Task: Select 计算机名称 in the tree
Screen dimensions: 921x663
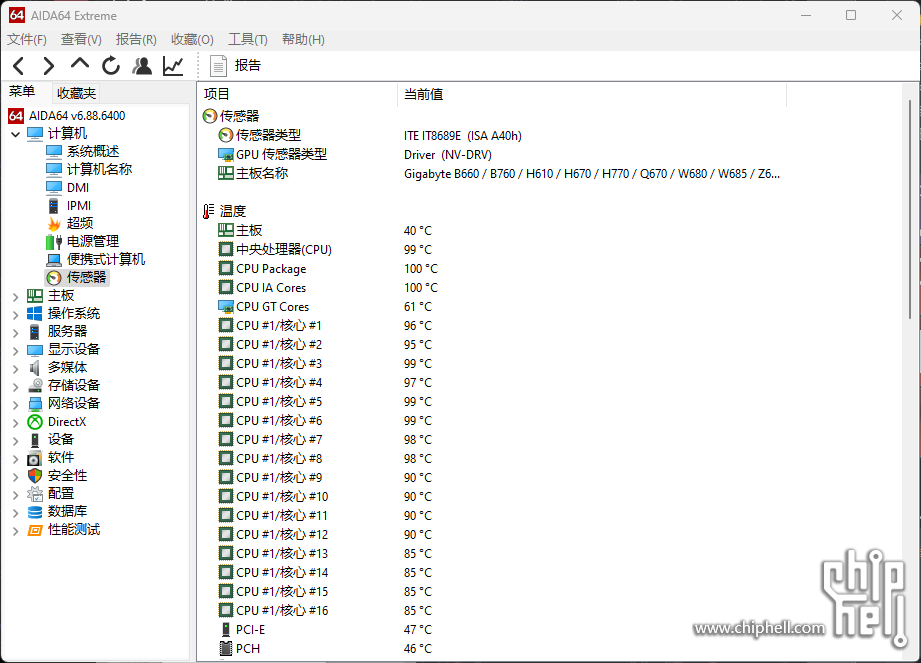Action: (x=99, y=169)
